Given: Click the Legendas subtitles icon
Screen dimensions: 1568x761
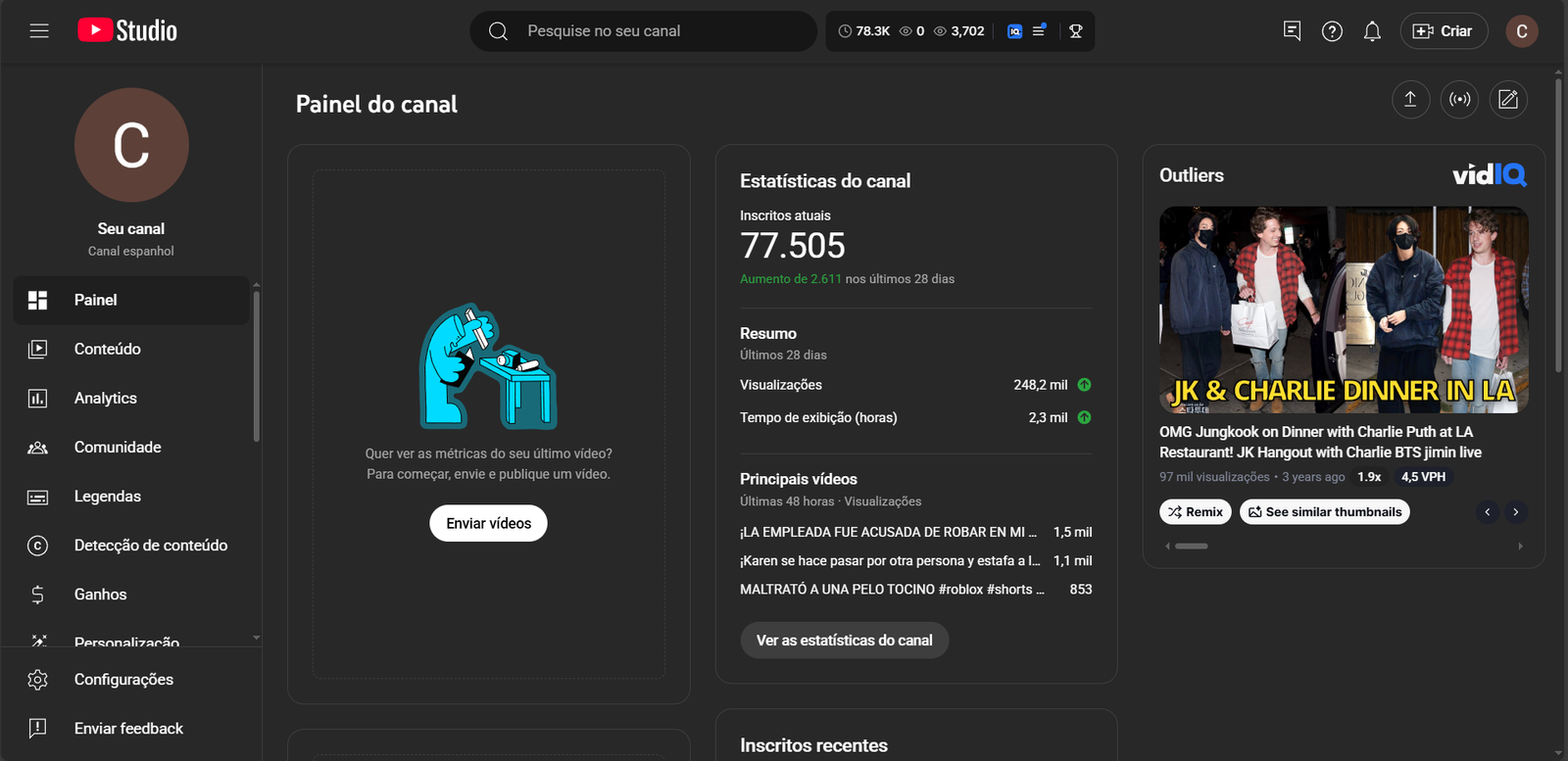Looking at the screenshot, I should (x=37, y=497).
